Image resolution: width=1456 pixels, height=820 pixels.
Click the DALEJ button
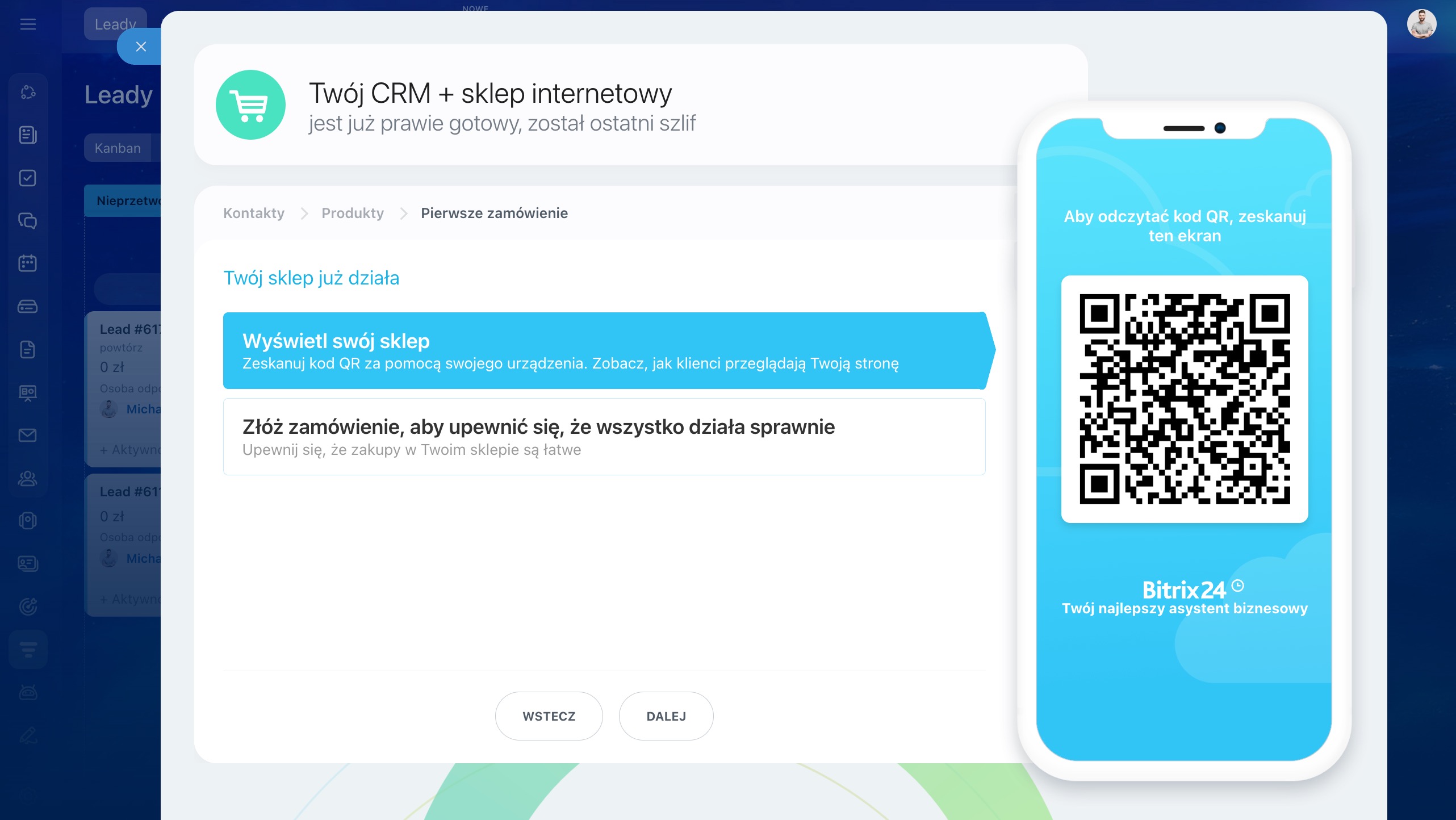[x=666, y=716]
